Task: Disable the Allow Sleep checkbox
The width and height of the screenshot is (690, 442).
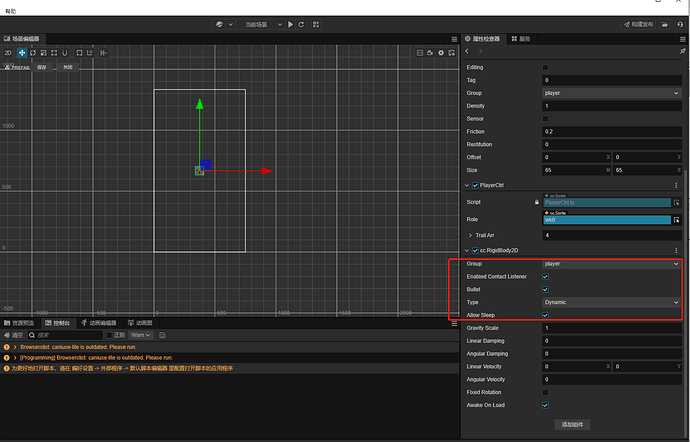Action: click(545, 315)
